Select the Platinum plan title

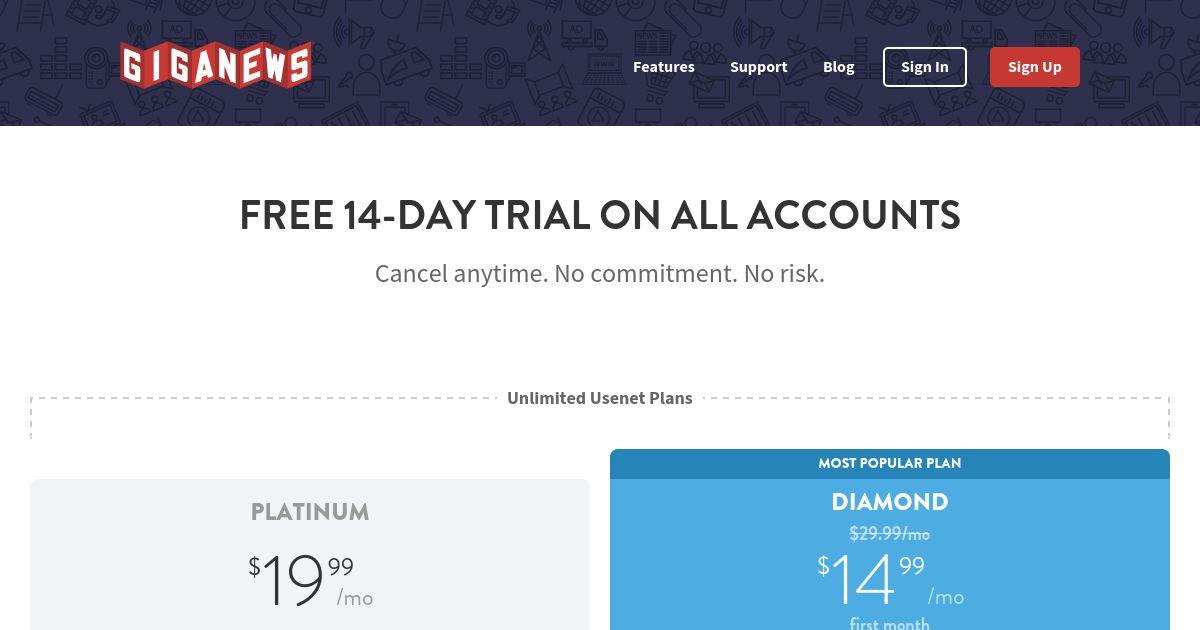click(x=310, y=512)
